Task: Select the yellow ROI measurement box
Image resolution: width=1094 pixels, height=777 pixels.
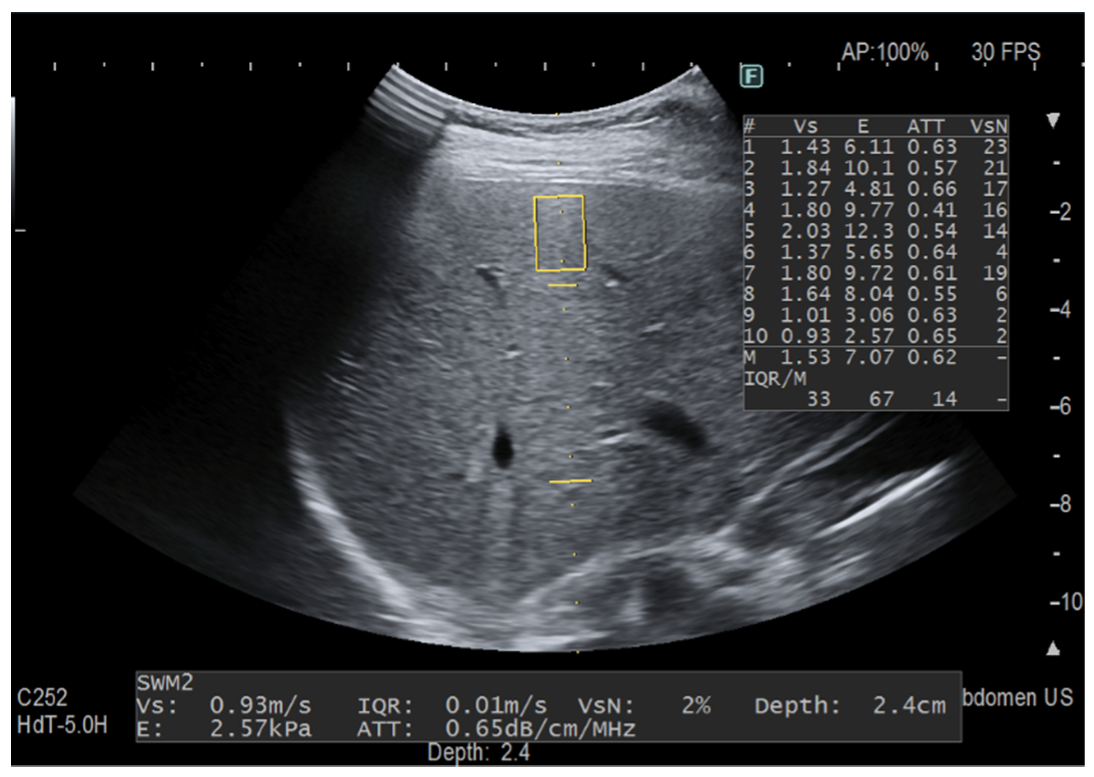Action: click(560, 233)
